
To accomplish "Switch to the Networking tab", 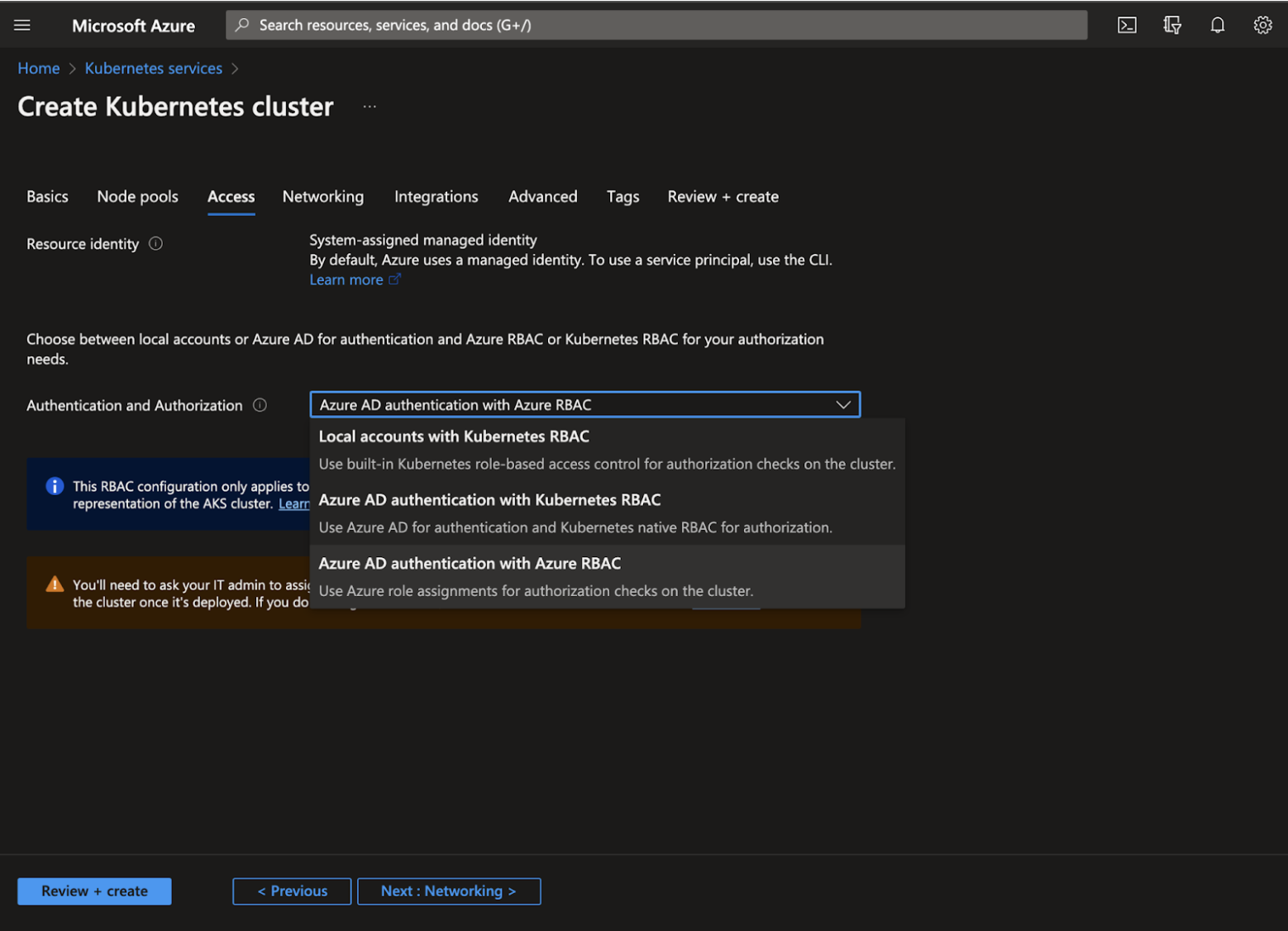I will pos(323,197).
